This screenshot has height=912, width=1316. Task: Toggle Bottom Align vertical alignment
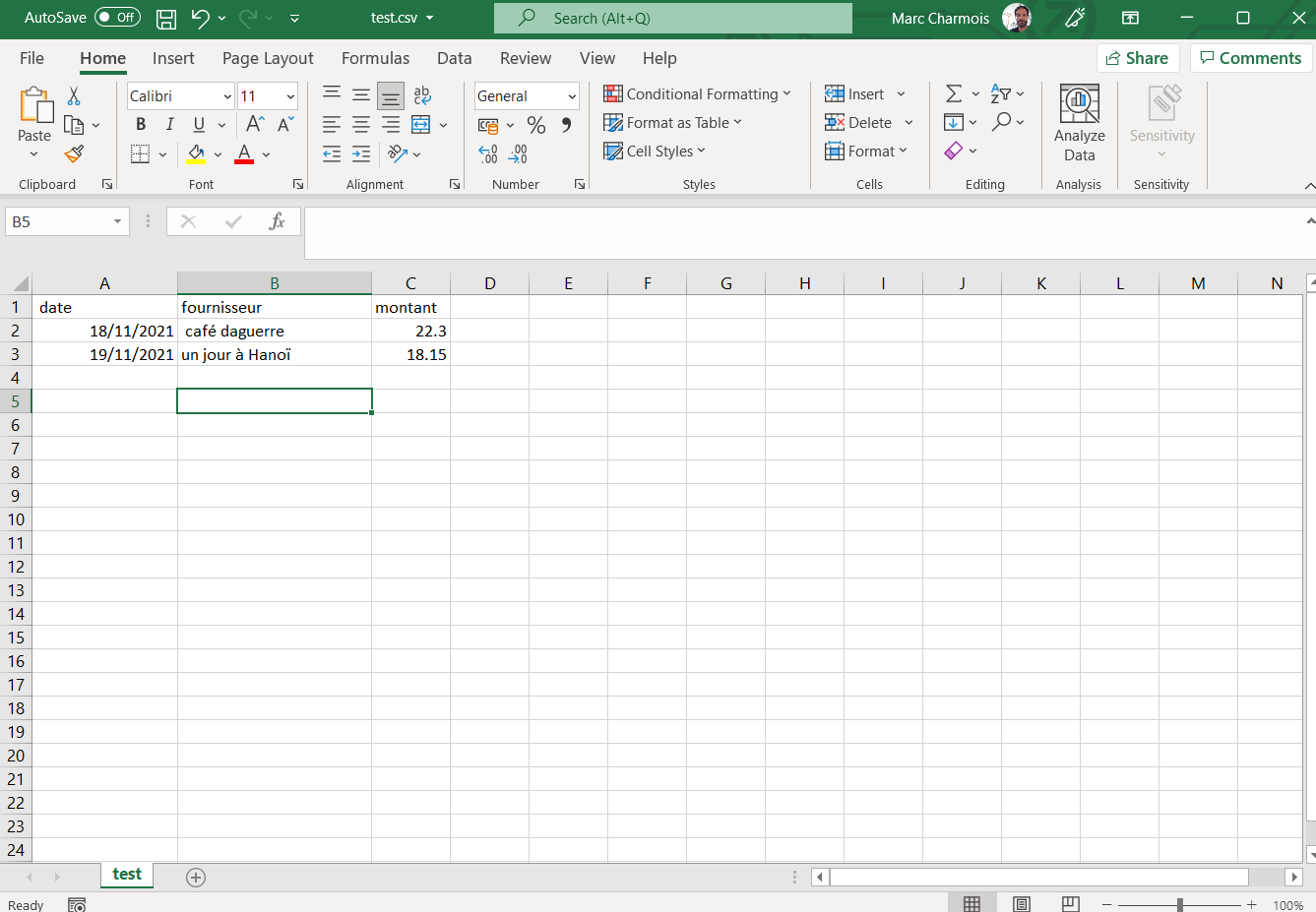tap(391, 96)
